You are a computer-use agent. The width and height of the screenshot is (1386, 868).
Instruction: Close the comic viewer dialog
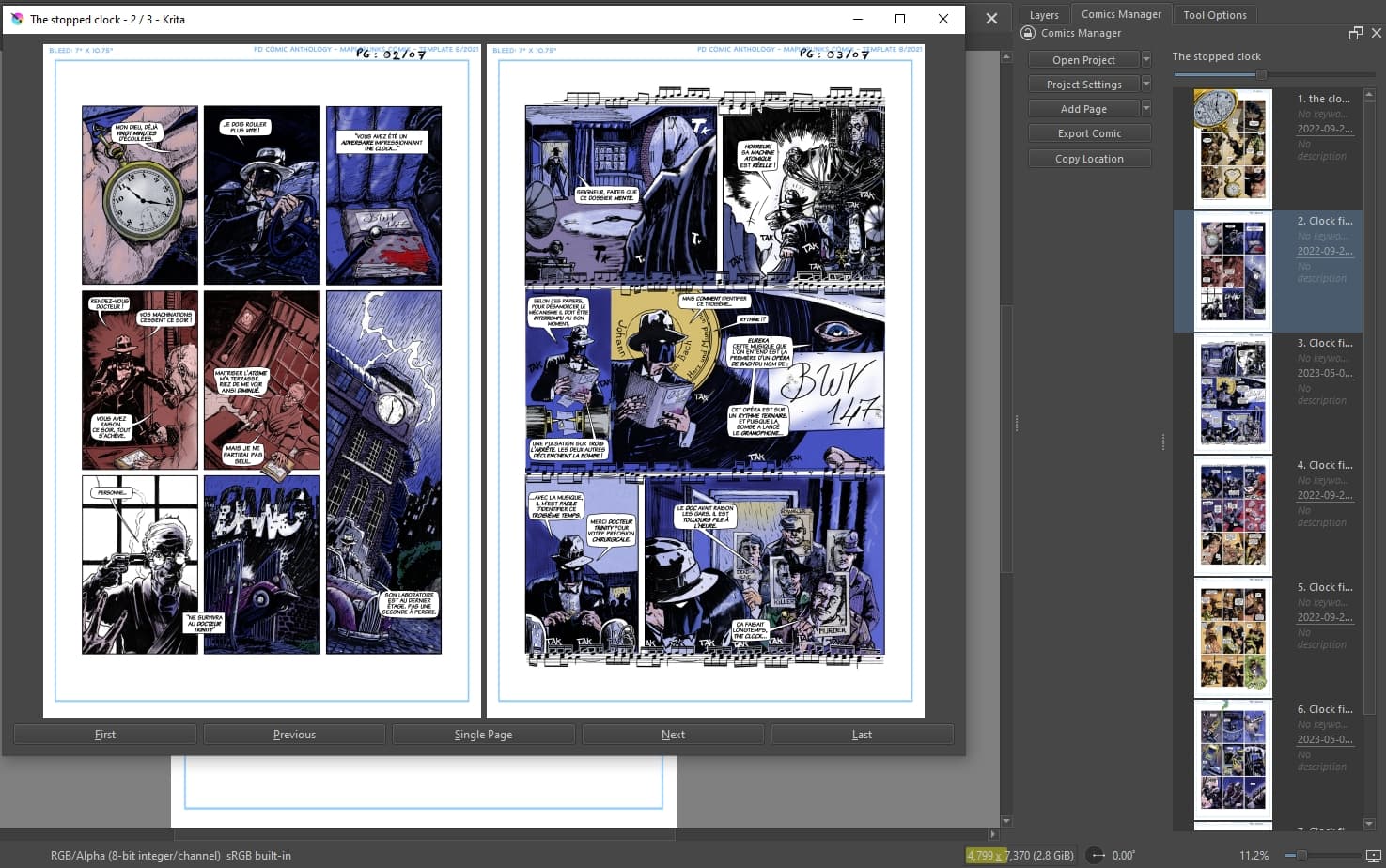(943, 19)
